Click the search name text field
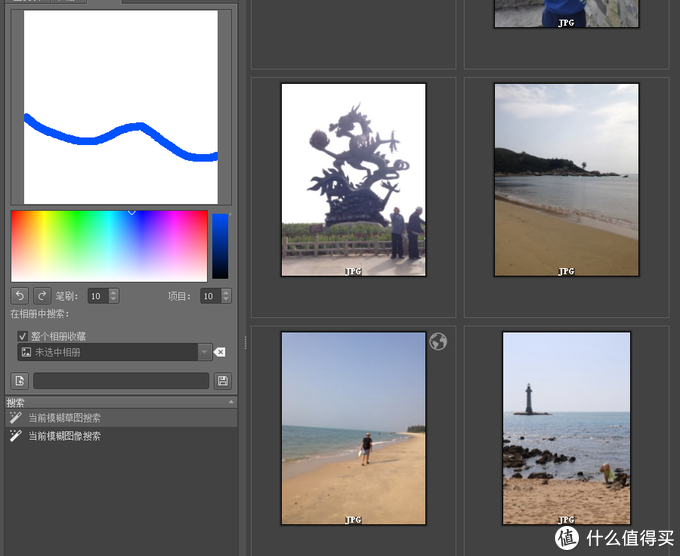 (121, 381)
